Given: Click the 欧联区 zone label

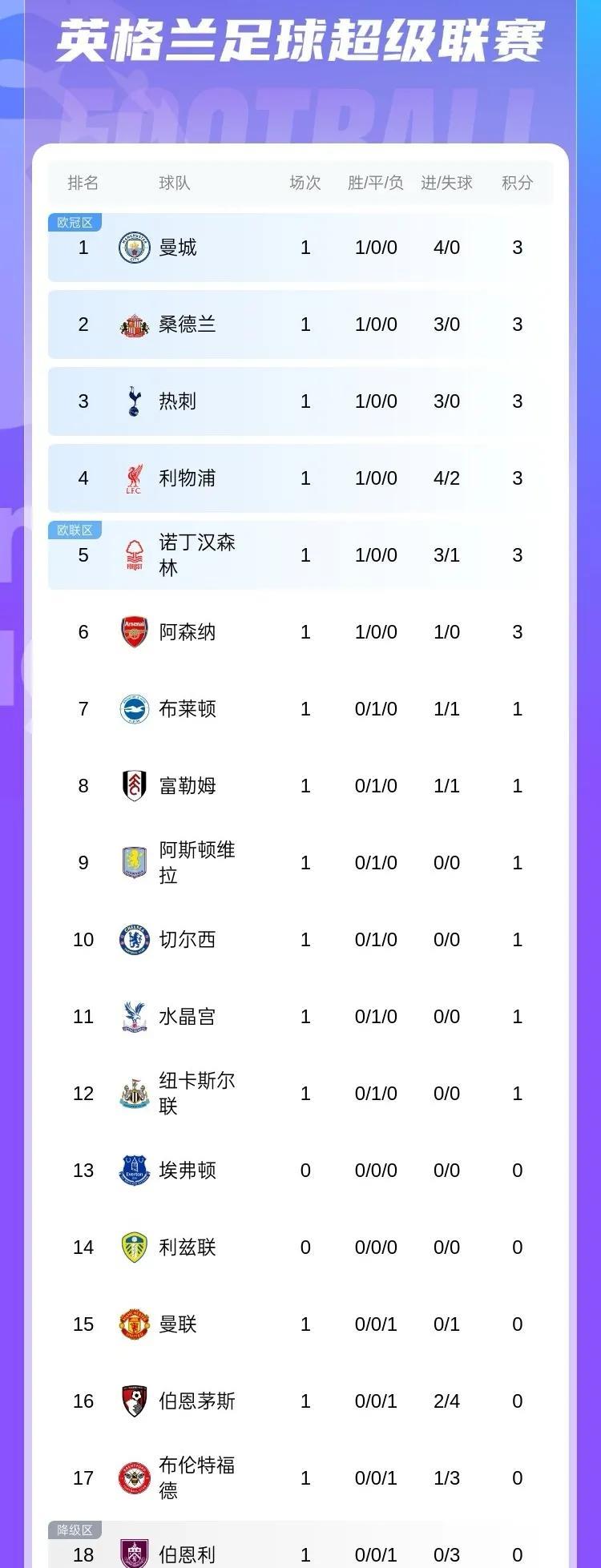Looking at the screenshot, I should tap(75, 530).
